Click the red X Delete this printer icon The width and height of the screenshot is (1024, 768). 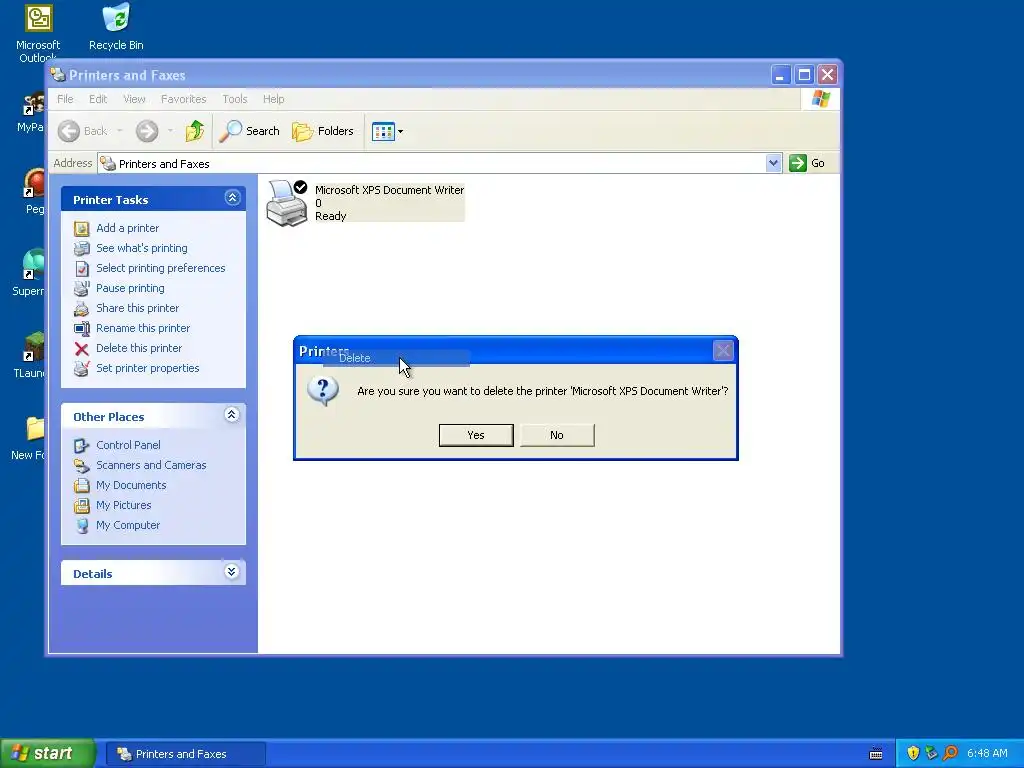click(x=82, y=349)
